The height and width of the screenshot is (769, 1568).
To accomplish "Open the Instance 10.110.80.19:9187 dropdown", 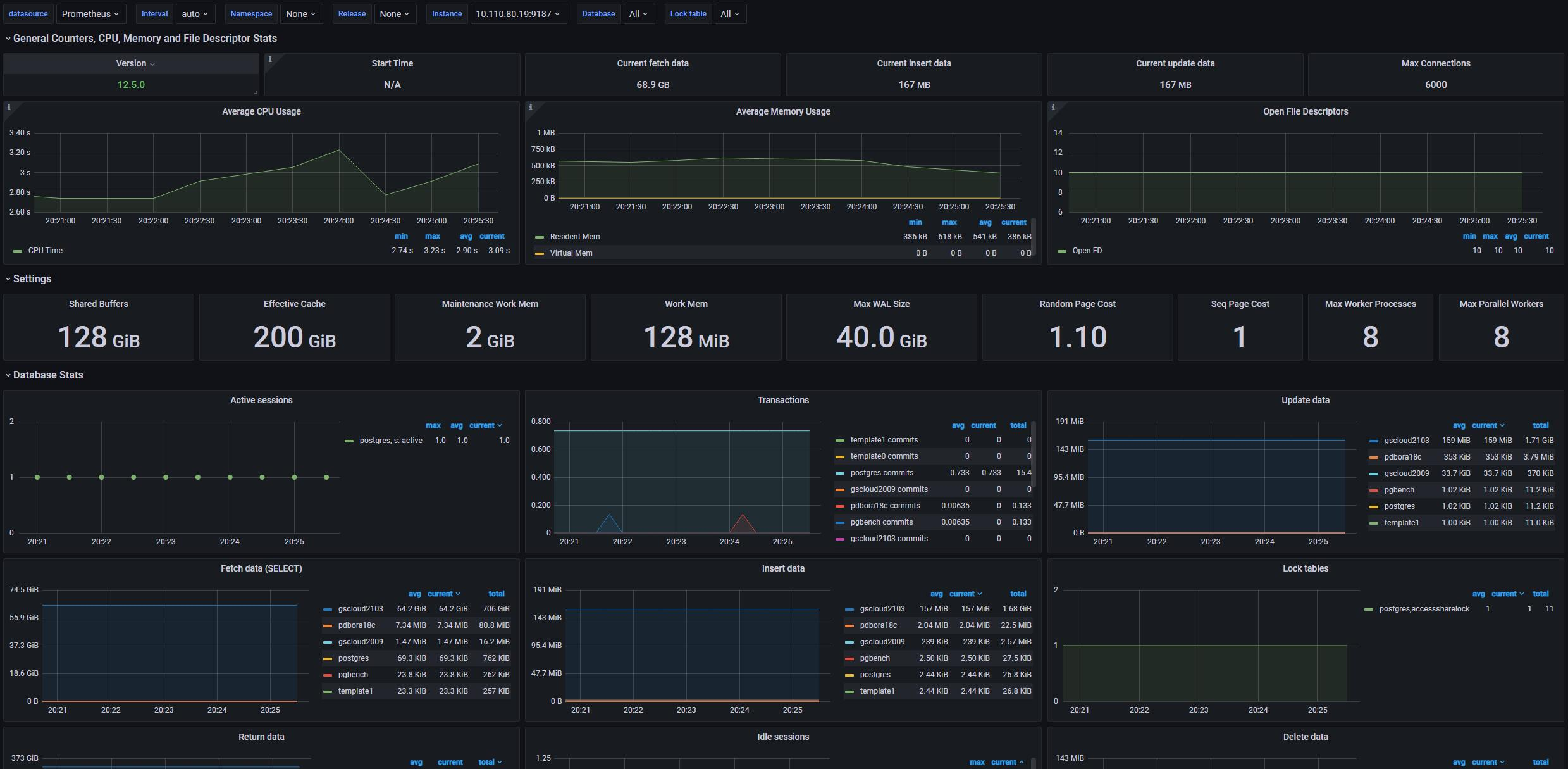I will click(x=517, y=14).
